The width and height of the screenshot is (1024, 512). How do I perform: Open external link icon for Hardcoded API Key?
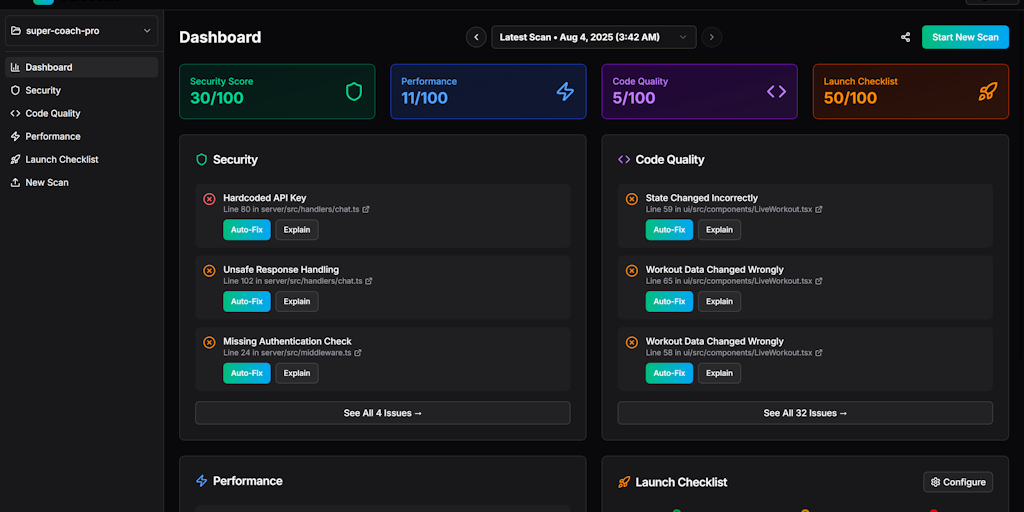coord(366,210)
